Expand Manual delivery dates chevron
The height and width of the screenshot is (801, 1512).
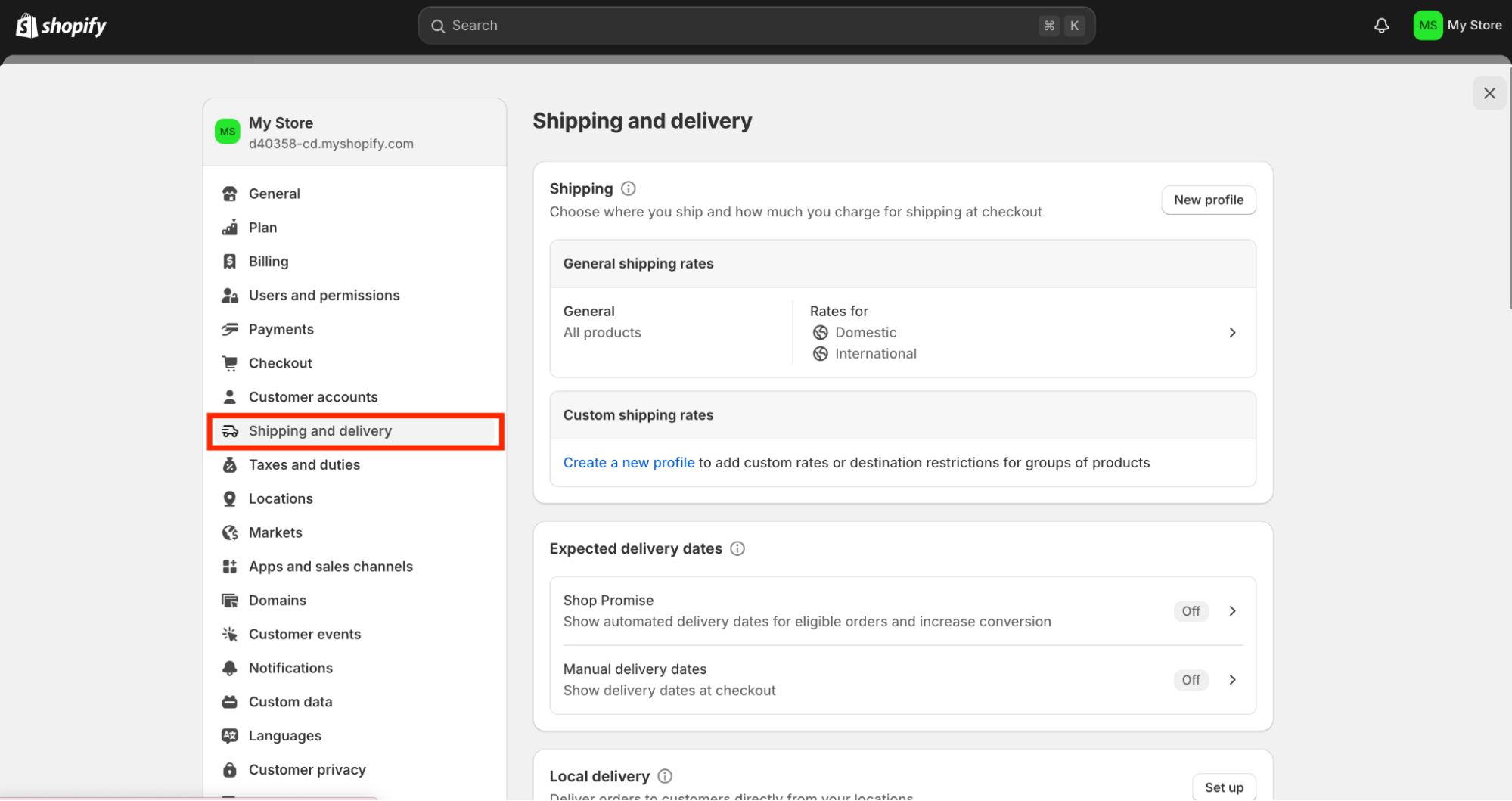pyautogui.click(x=1233, y=679)
